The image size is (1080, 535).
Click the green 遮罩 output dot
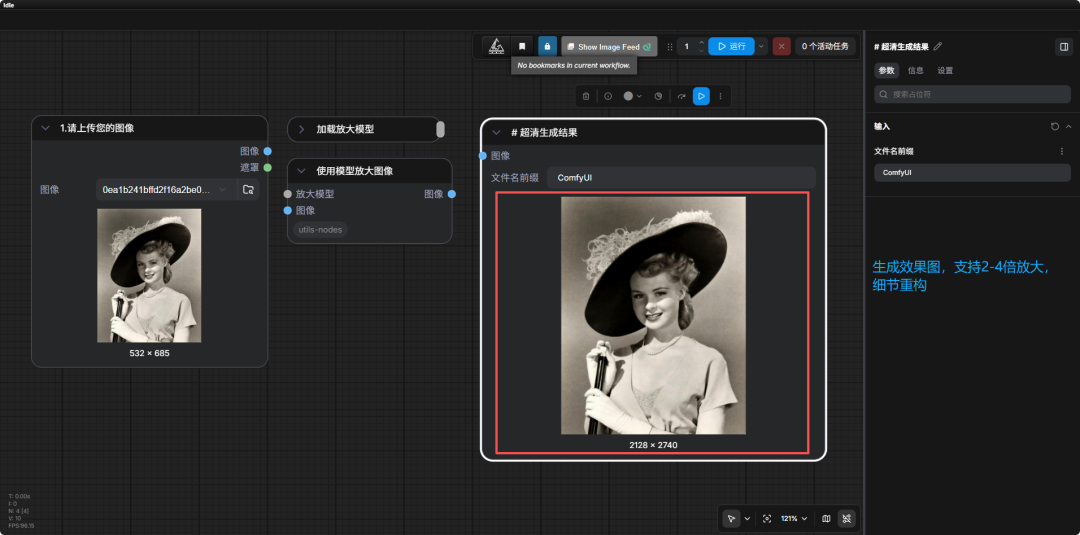(267, 167)
